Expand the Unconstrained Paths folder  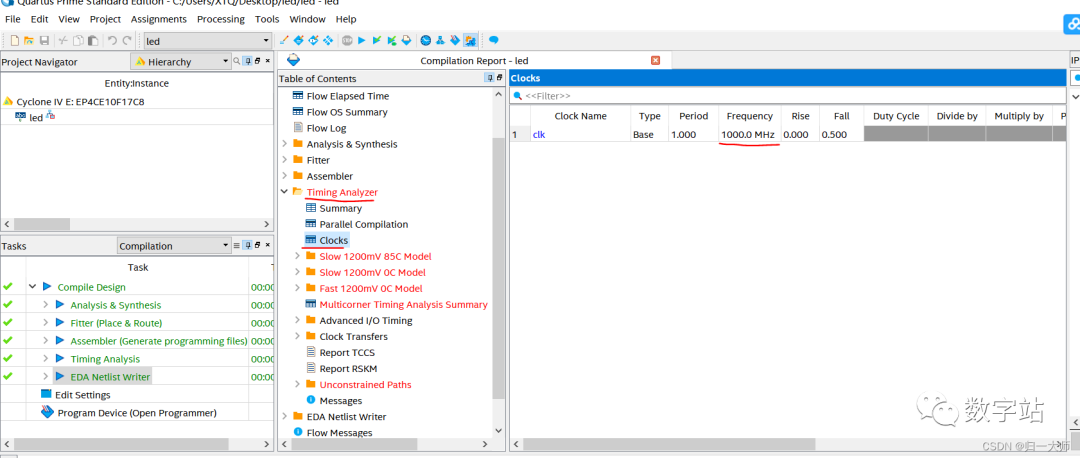298,384
